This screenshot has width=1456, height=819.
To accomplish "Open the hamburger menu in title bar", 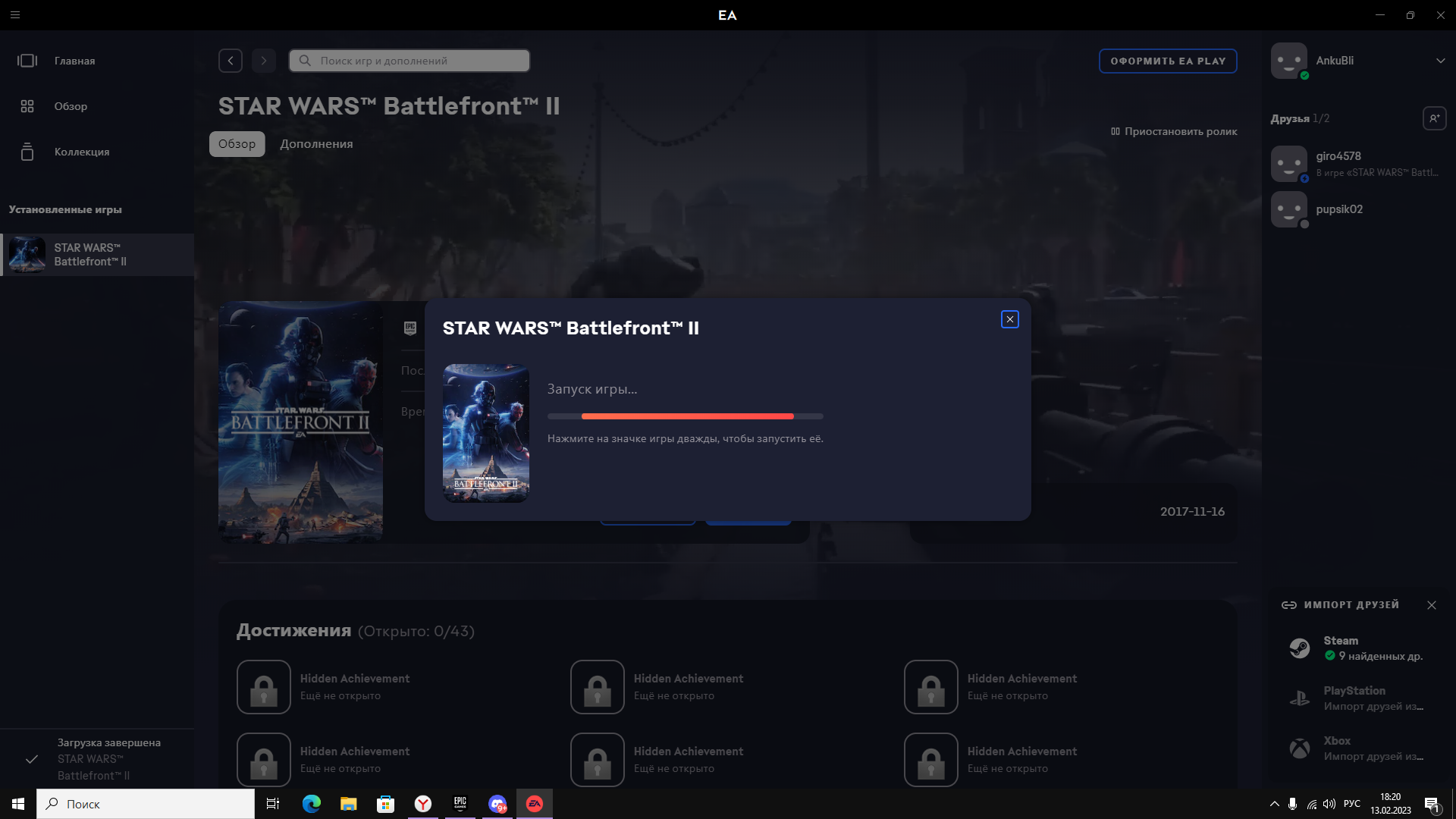I will coord(15,14).
